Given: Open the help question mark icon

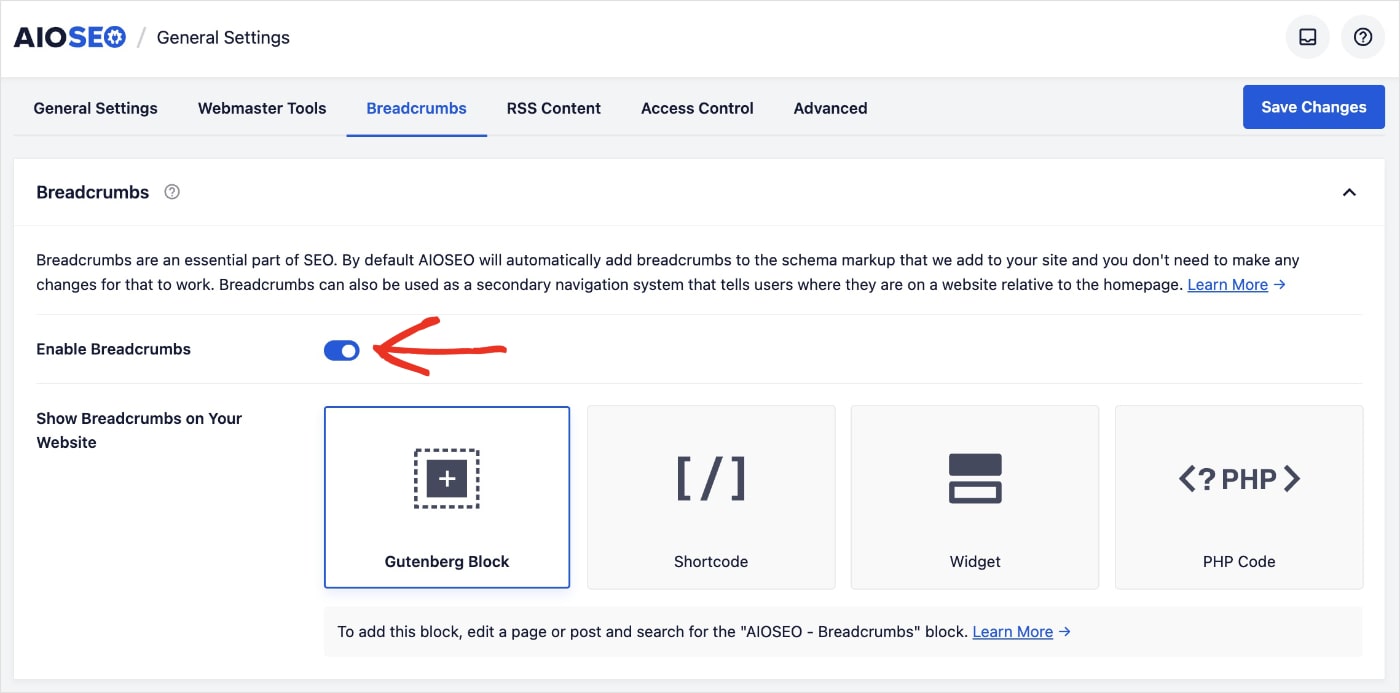Looking at the screenshot, I should tap(1362, 37).
